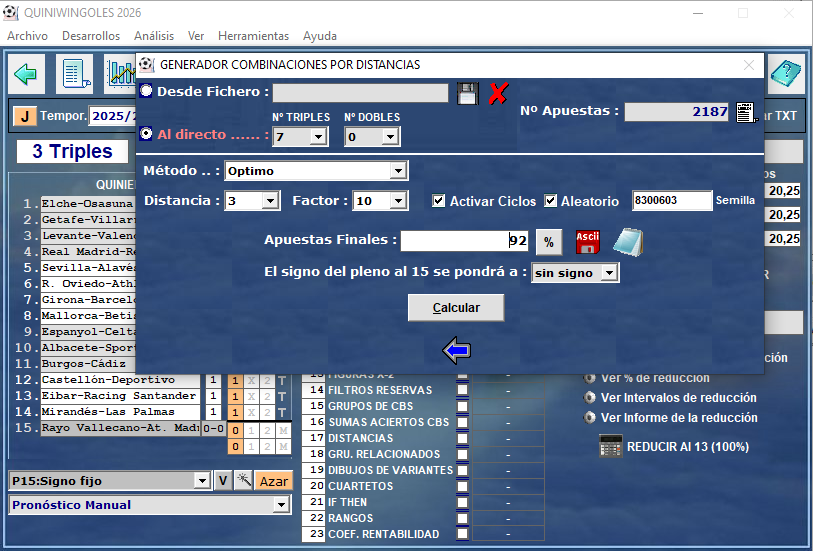Viewport: 813px width, 551px height.
Task: Close the Generador Combinaciones dialog
Action: coord(749,65)
